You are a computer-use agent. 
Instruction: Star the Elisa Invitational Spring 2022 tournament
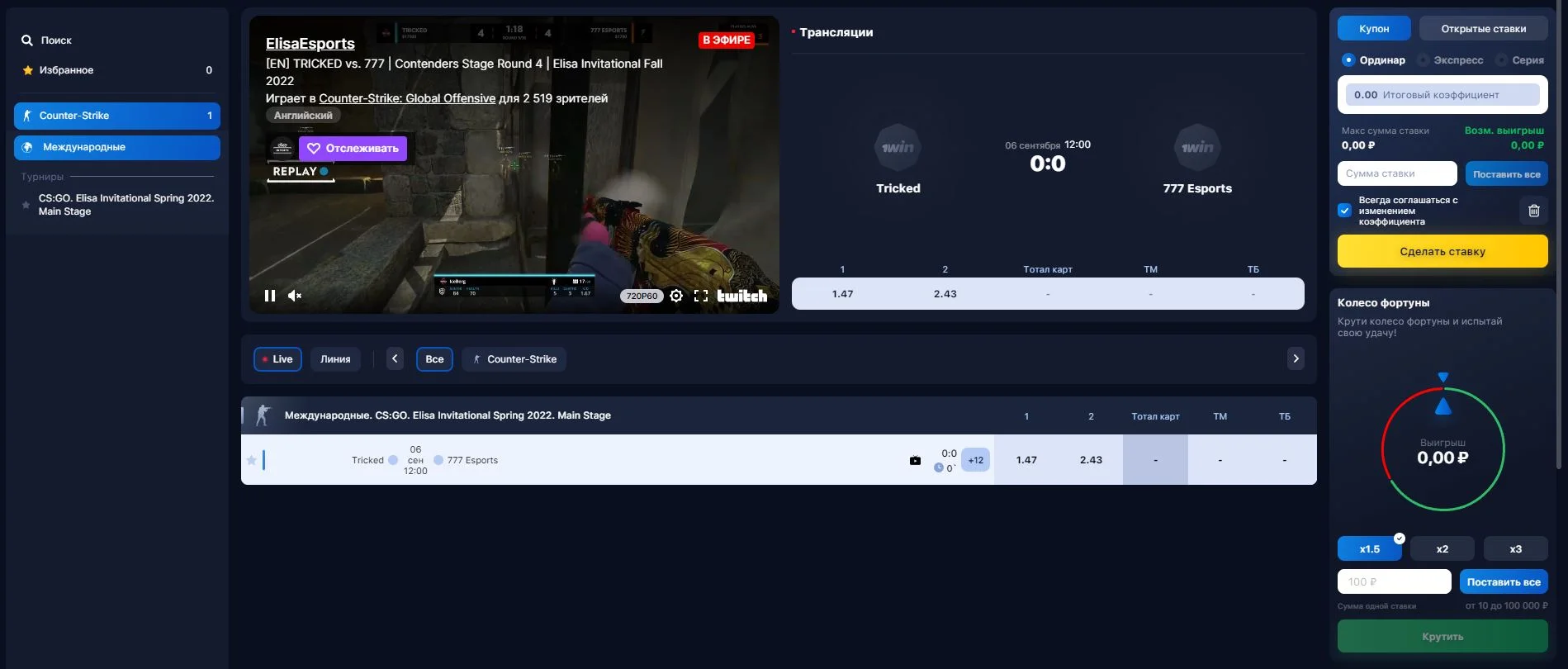pyautogui.click(x=26, y=205)
